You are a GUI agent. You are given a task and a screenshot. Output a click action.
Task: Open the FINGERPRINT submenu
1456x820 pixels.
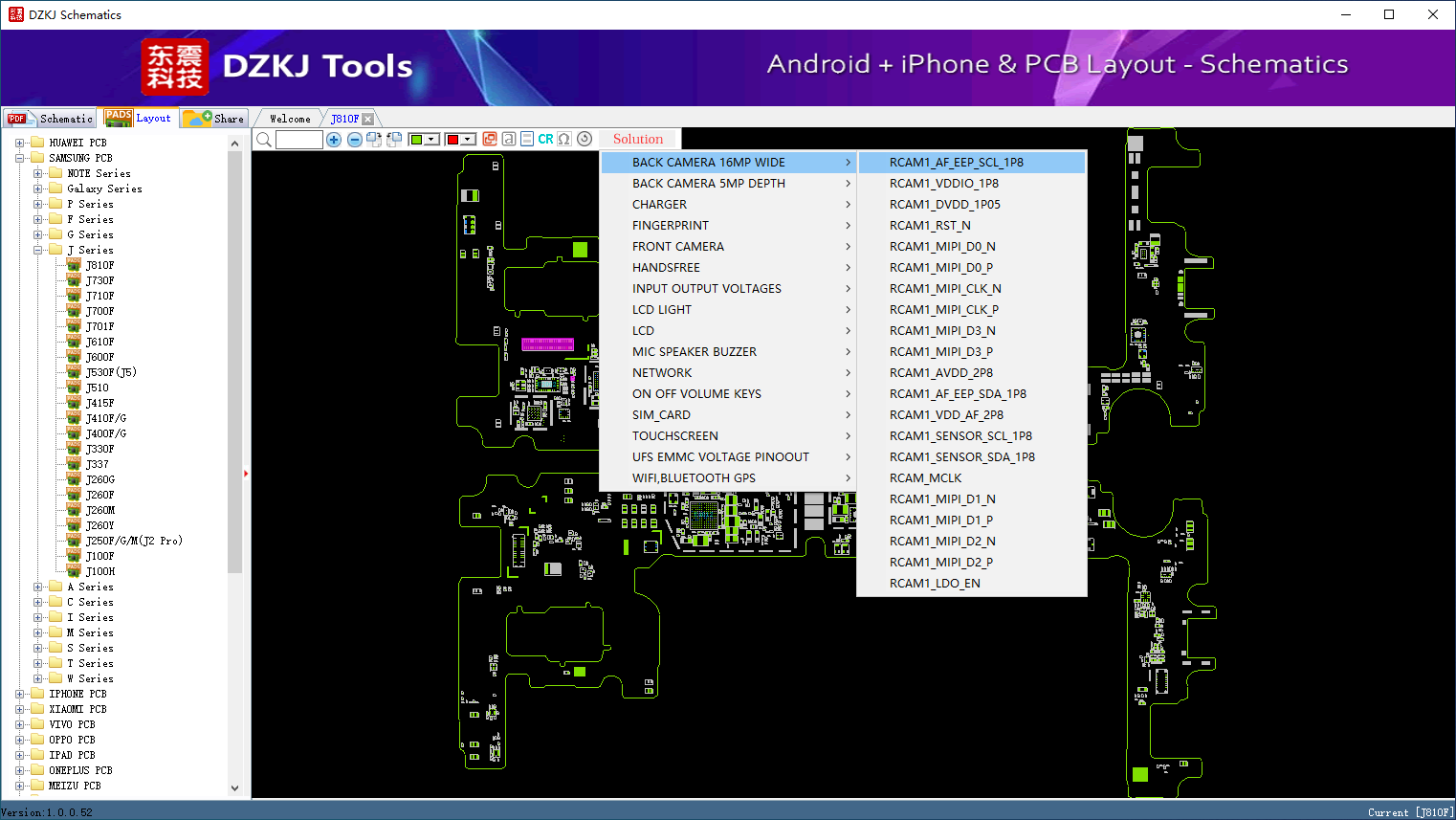point(729,226)
